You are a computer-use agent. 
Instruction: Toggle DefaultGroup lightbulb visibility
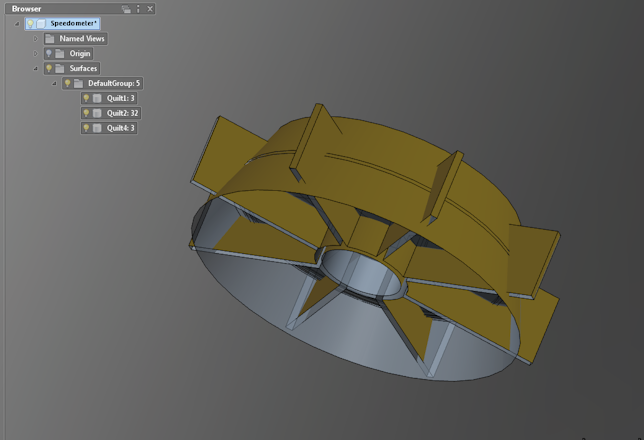pyautogui.click(x=67, y=83)
